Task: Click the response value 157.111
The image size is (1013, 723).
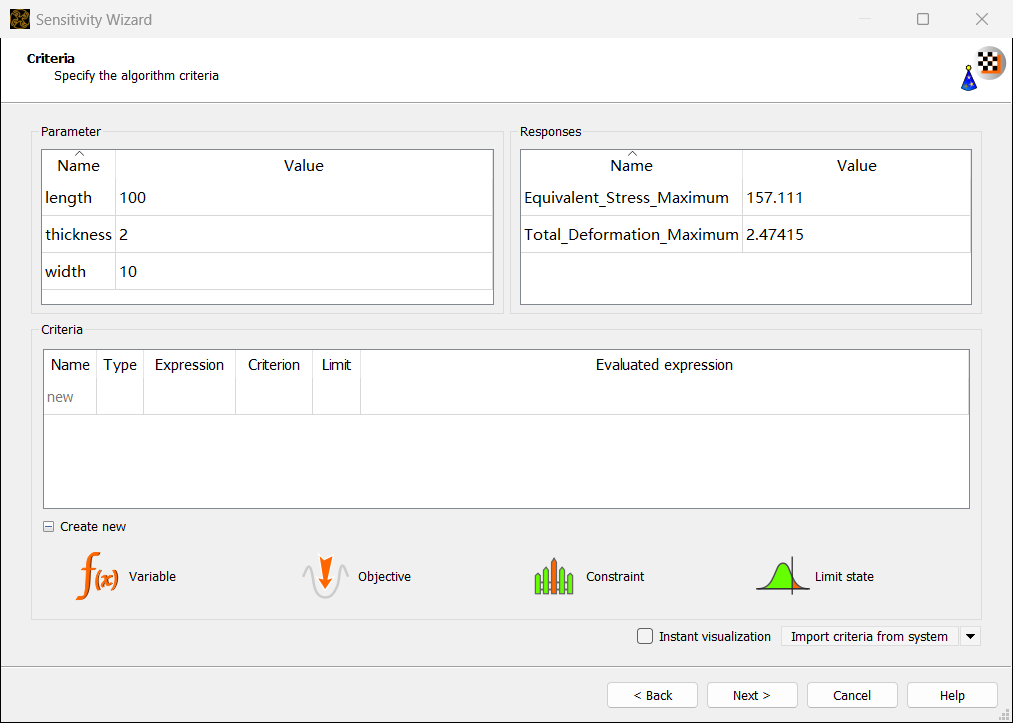Action: 857,198
